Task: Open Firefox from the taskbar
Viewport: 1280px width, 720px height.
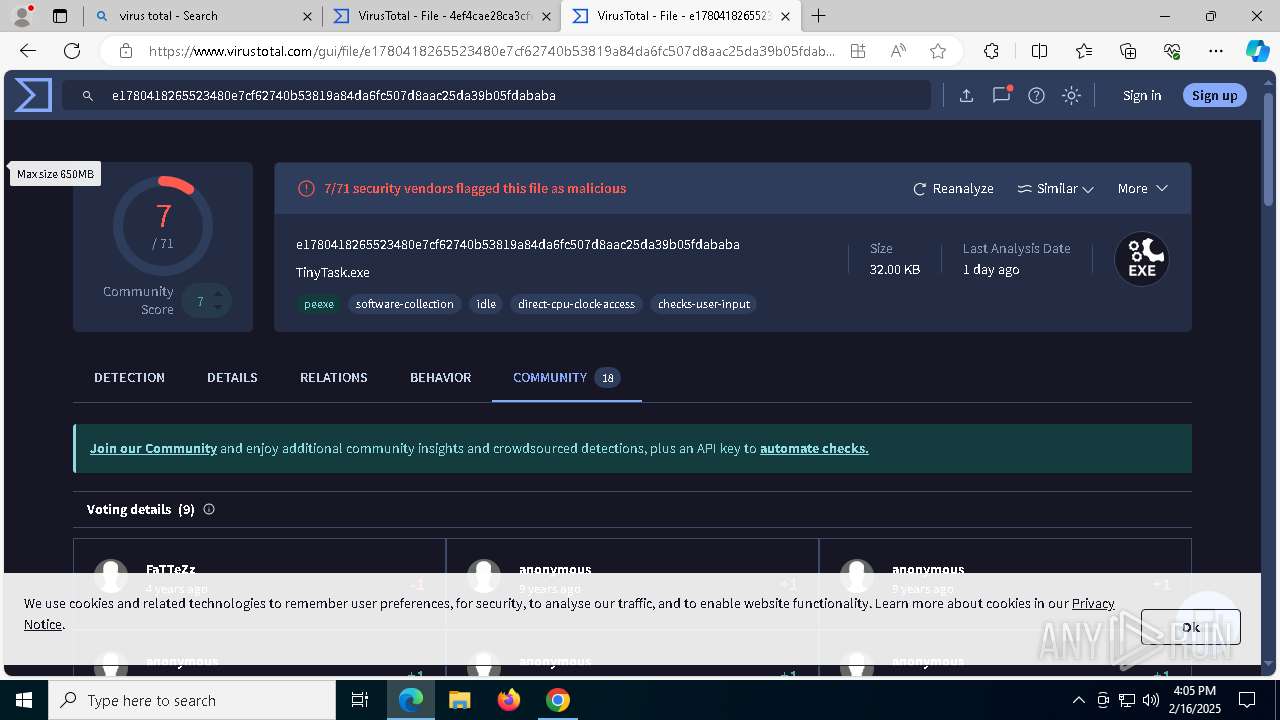Action: [x=508, y=700]
